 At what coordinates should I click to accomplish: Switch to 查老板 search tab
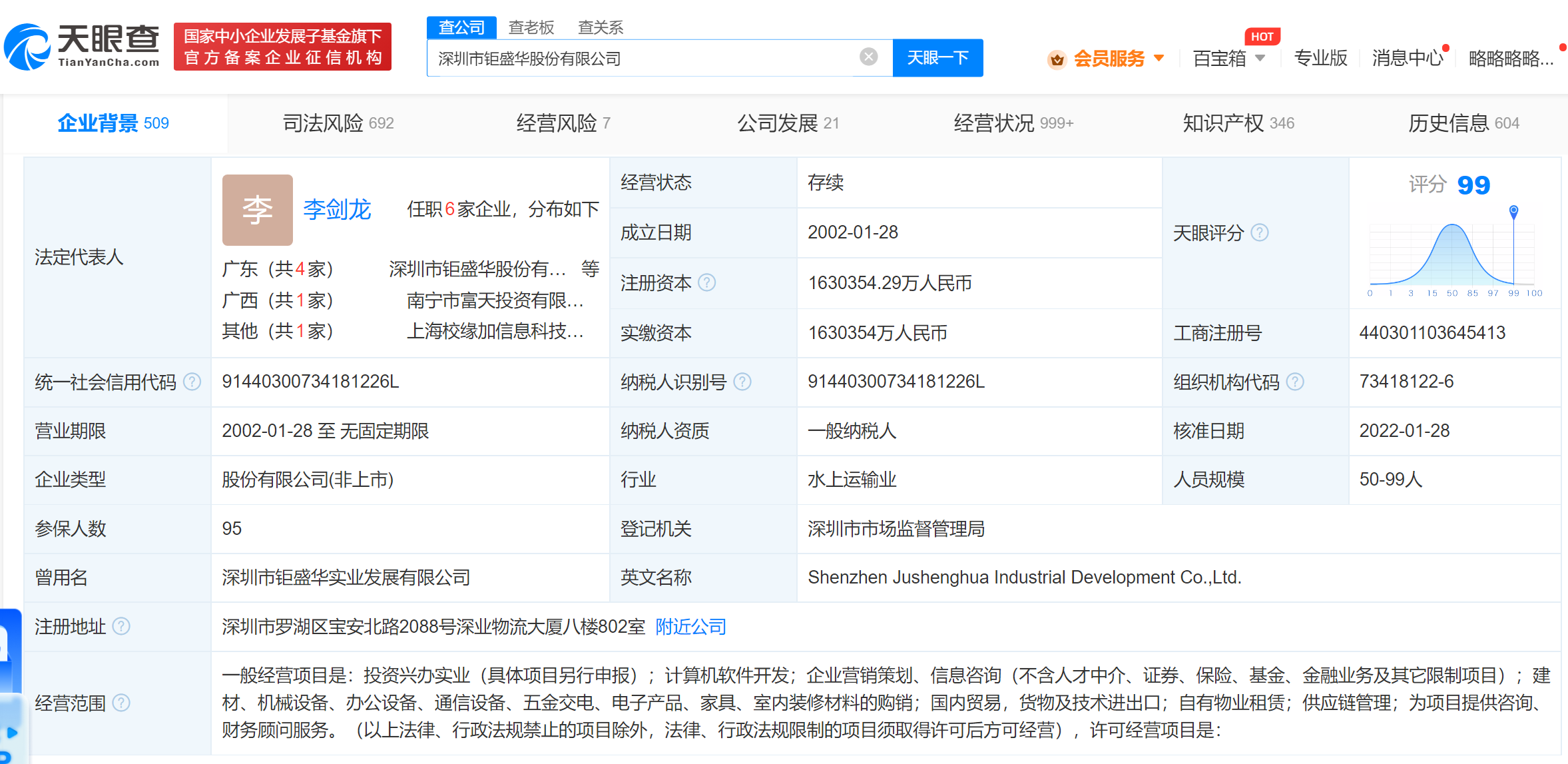pos(531,27)
